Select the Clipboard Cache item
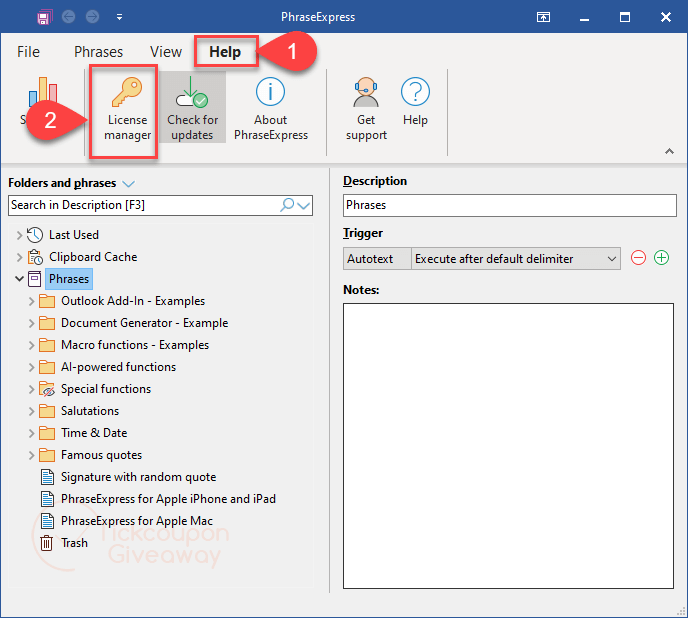The height and width of the screenshot is (618, 688). point(93,257)
